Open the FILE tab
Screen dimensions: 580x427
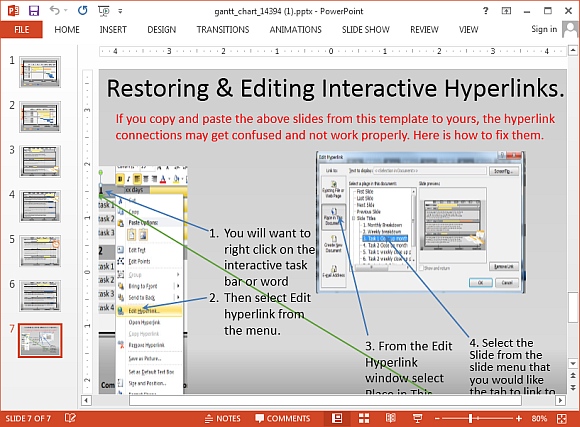click(21, 30)
